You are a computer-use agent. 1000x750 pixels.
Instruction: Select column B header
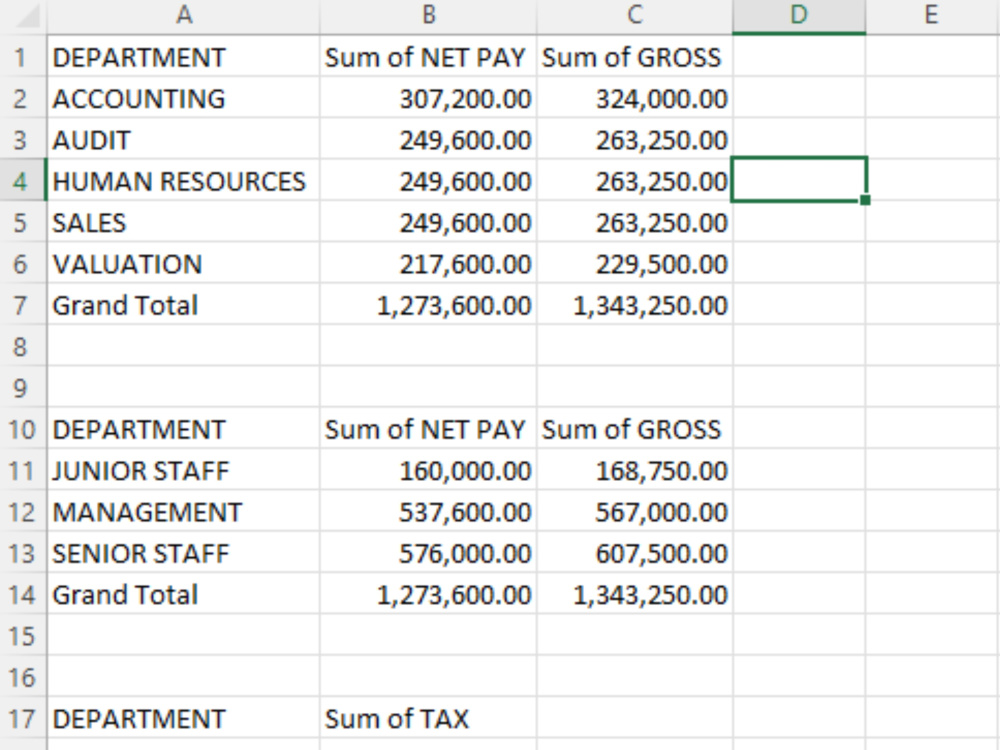(429, 15)
